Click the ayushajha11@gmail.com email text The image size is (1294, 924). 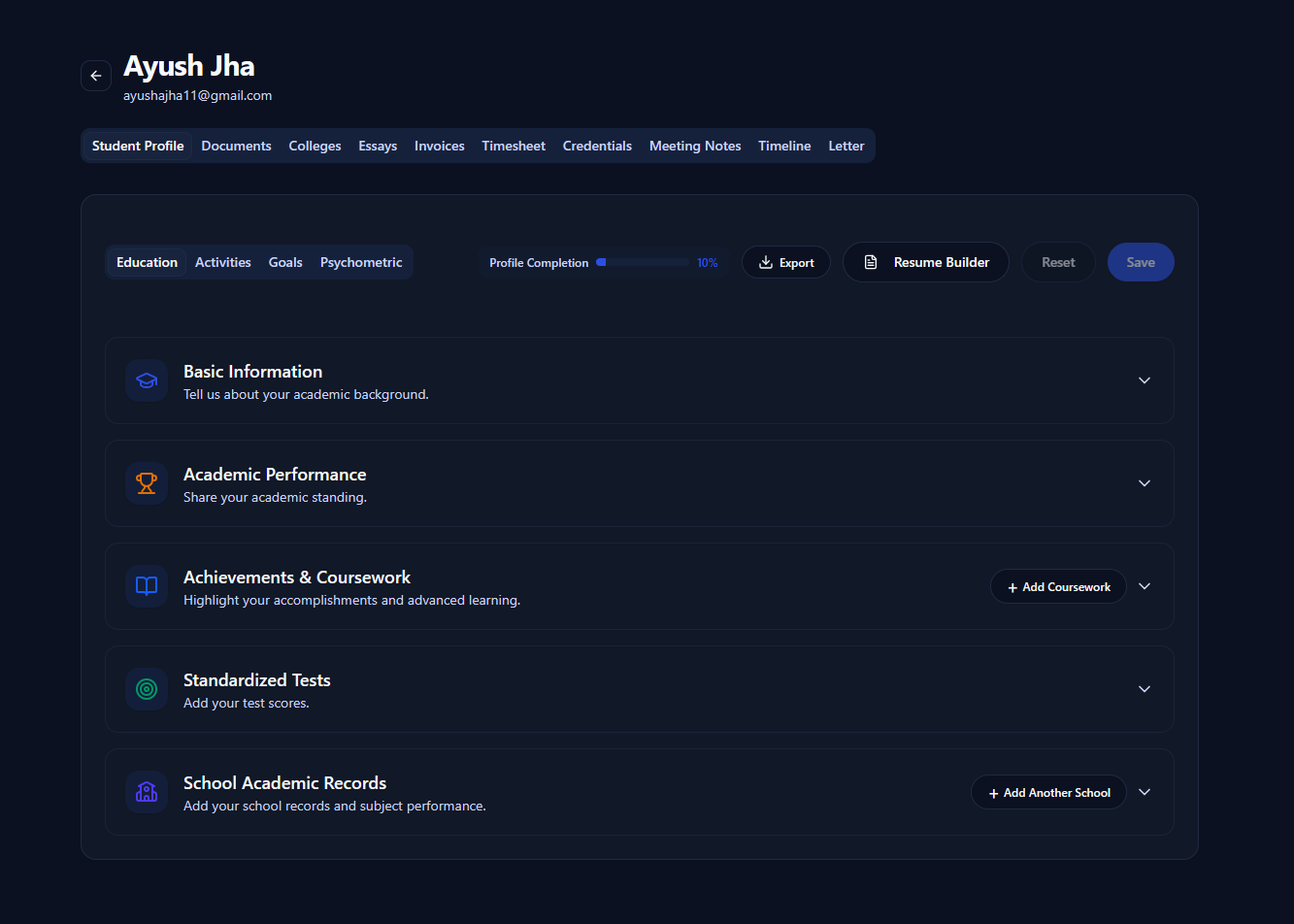pos(198,96)
